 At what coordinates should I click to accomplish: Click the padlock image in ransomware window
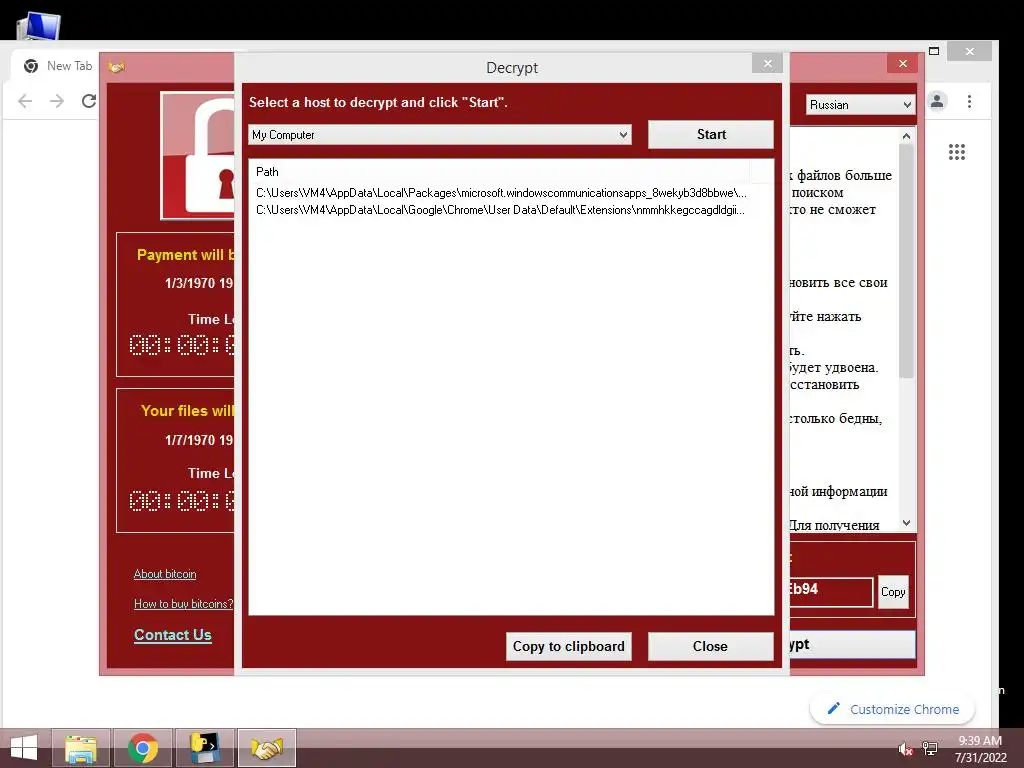tap(198, 155)
